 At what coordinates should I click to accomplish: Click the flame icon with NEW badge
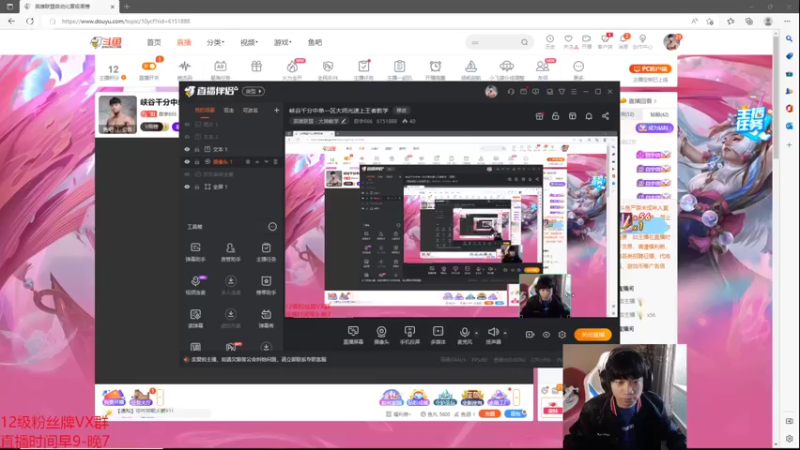(x=292, y=66)
